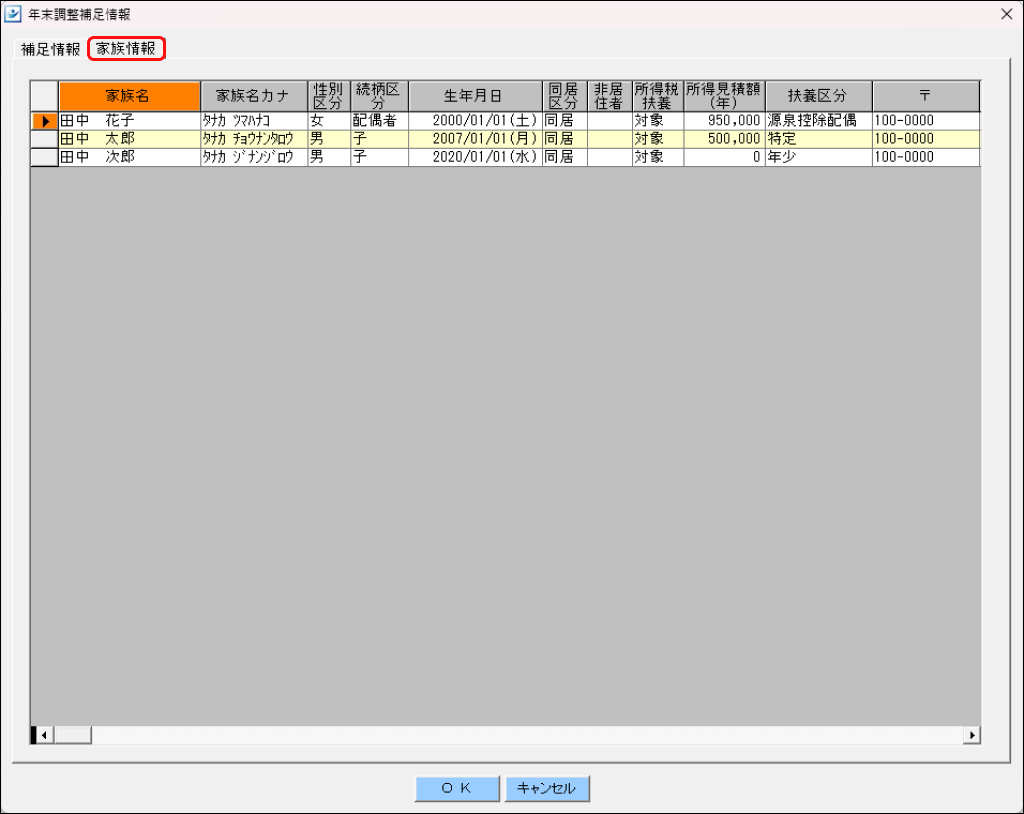Switch to the 補足情報 tab

point(50,49)
